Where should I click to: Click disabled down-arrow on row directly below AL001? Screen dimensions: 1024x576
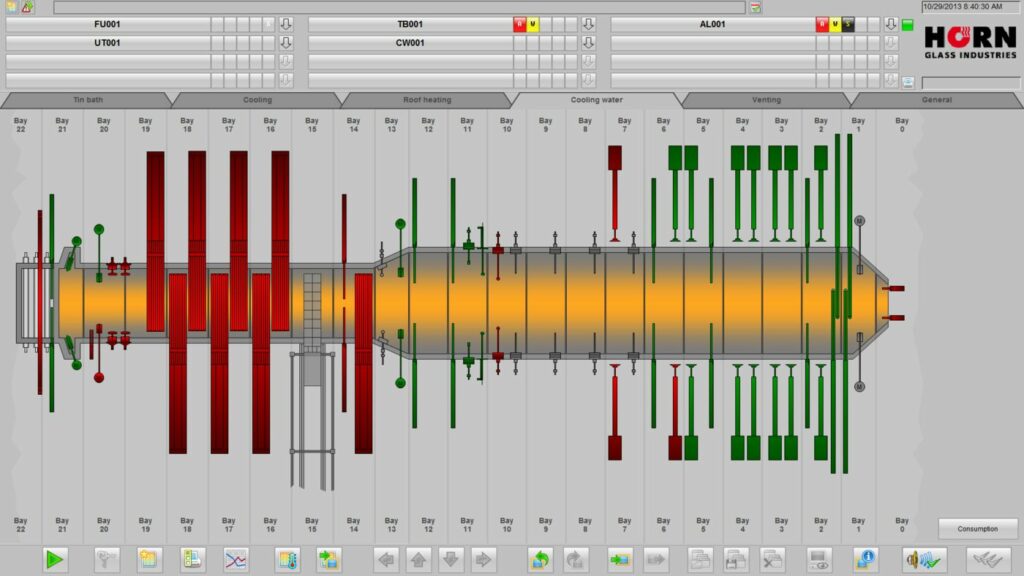(891, 43)
